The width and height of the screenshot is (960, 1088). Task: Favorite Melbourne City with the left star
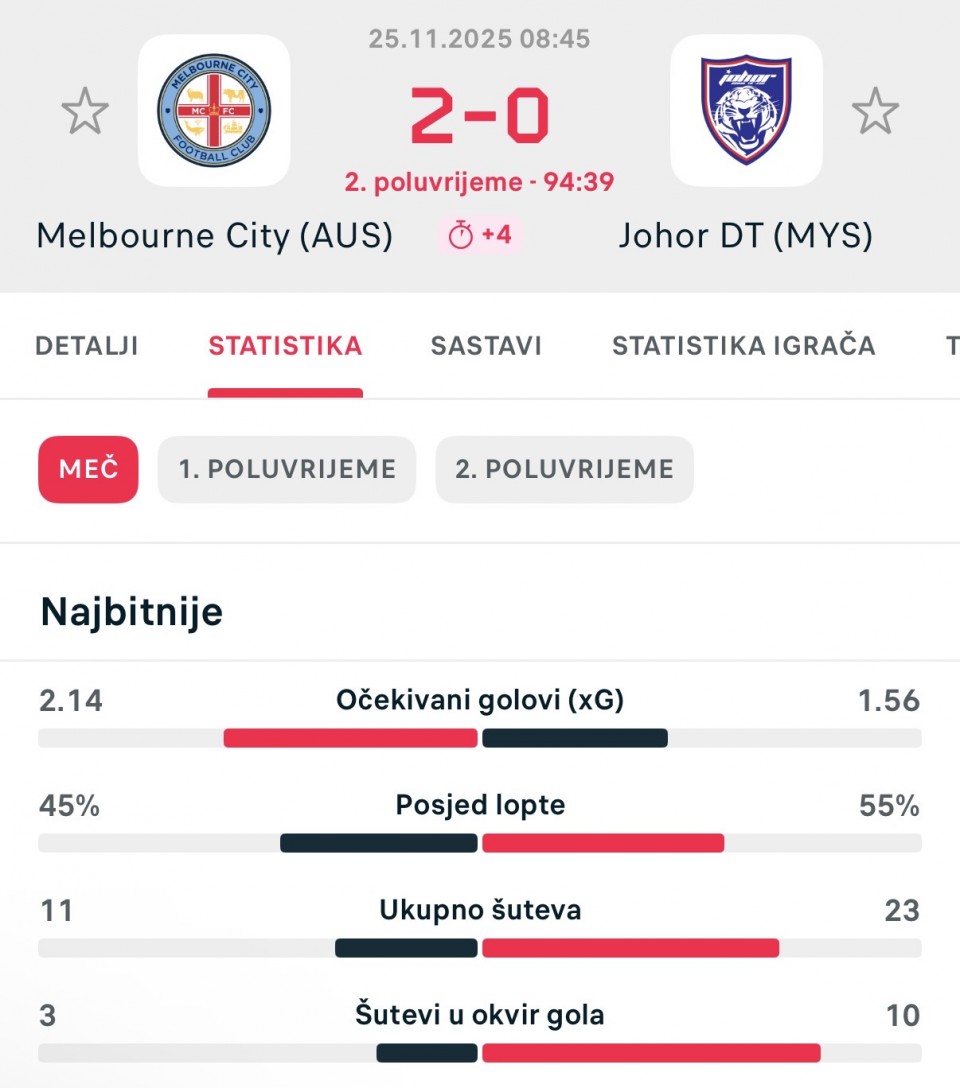pyautogui.click(x=85, y=111)
